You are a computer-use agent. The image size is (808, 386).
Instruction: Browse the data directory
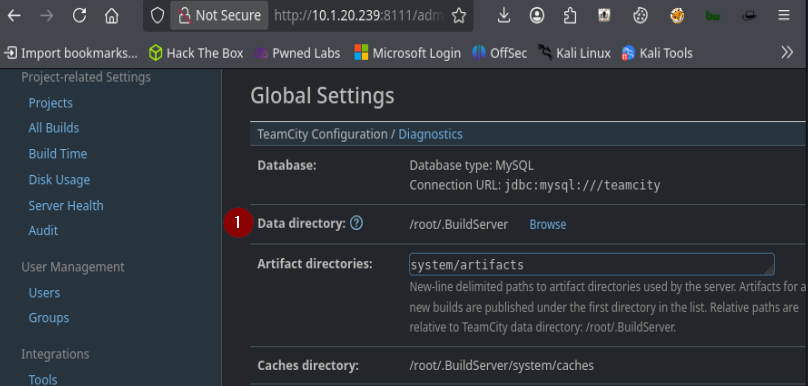548,225
